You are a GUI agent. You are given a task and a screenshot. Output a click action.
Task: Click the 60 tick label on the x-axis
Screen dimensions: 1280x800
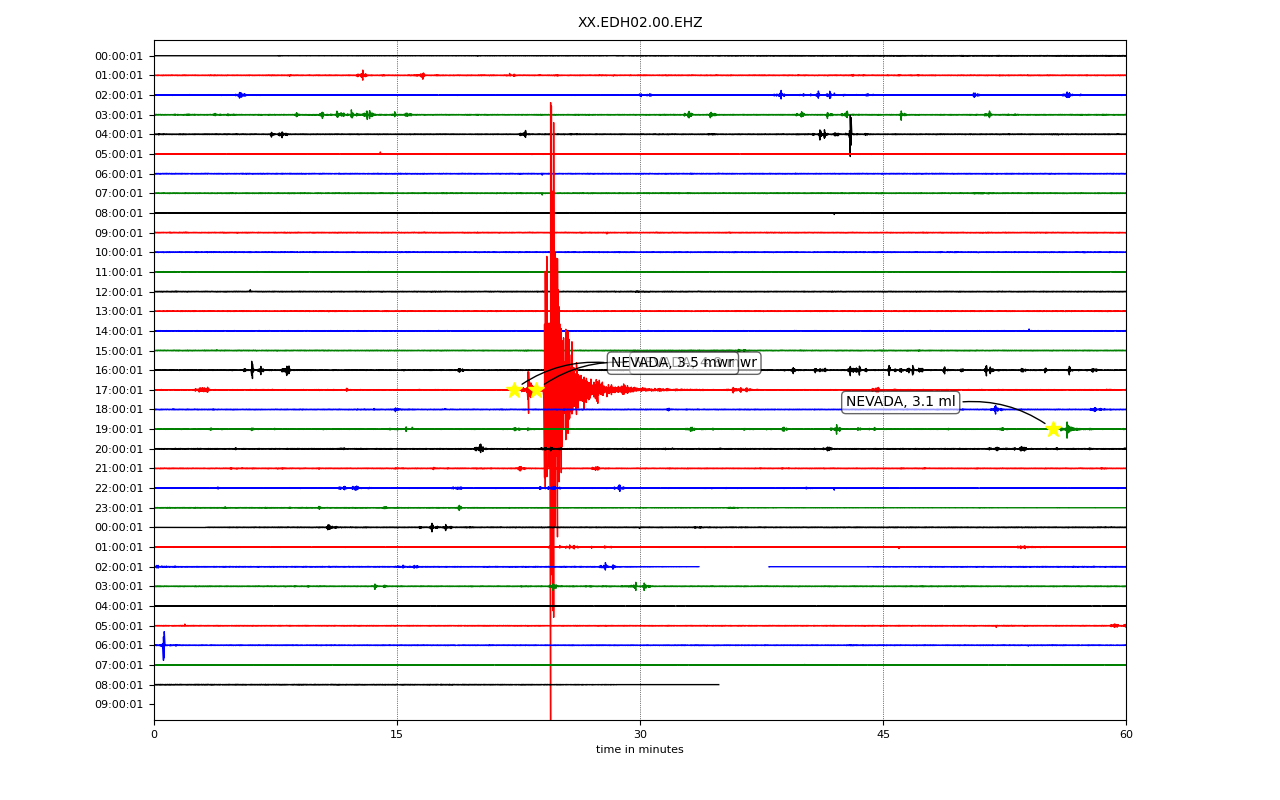[x=1126, y=734]
